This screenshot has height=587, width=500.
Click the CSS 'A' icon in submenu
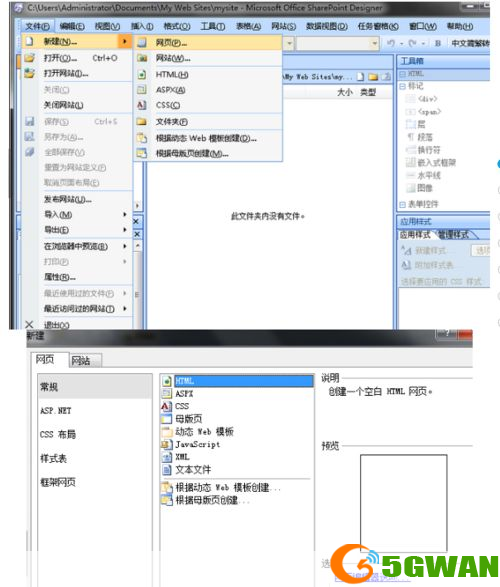(x=141, y=105)
